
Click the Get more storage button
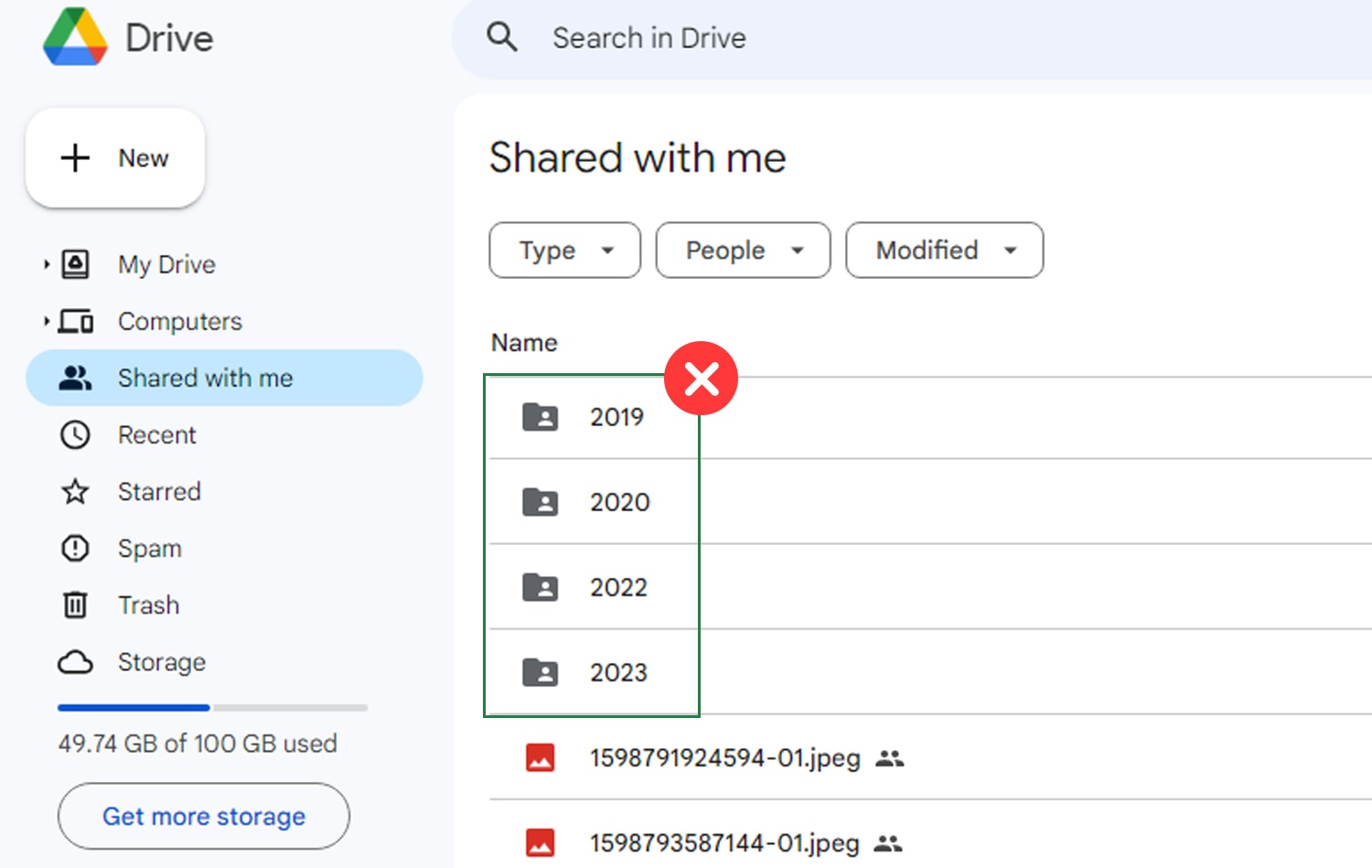203,816
